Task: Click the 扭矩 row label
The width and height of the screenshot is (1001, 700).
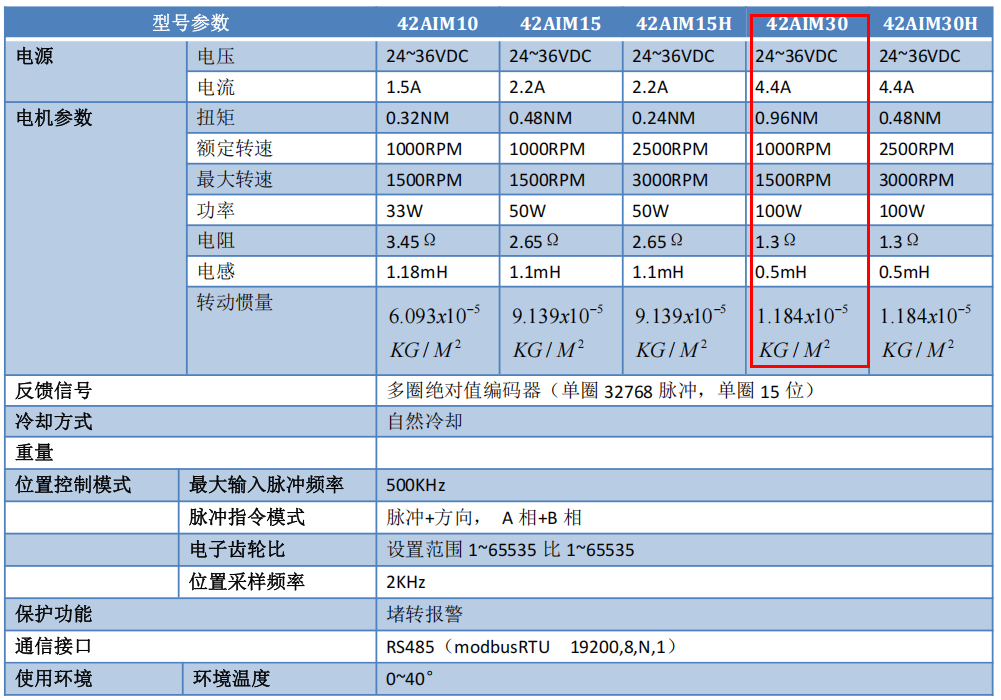Action: coord(216,117)
